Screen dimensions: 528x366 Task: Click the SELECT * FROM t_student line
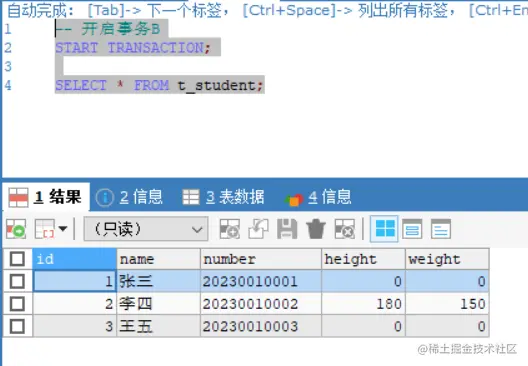point(159,85)
